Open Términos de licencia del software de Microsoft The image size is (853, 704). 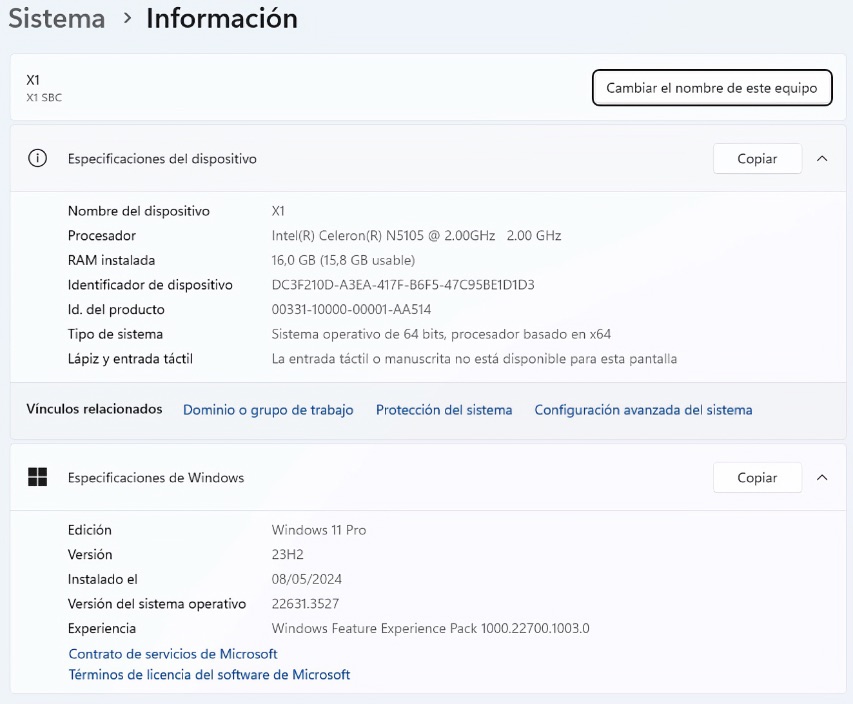pos(209,675)
